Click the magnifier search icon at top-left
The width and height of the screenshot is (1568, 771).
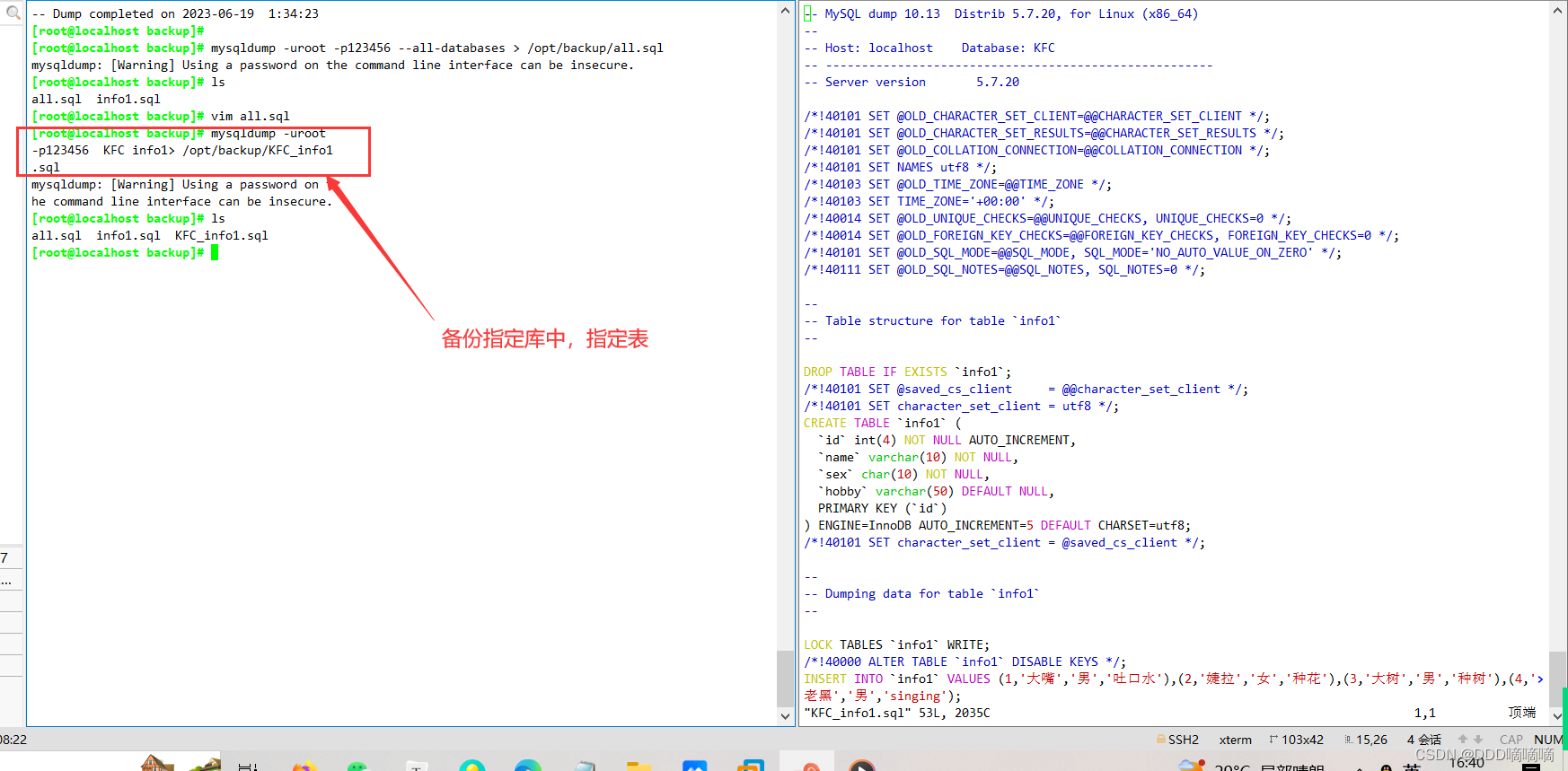(x=13, y=13)
